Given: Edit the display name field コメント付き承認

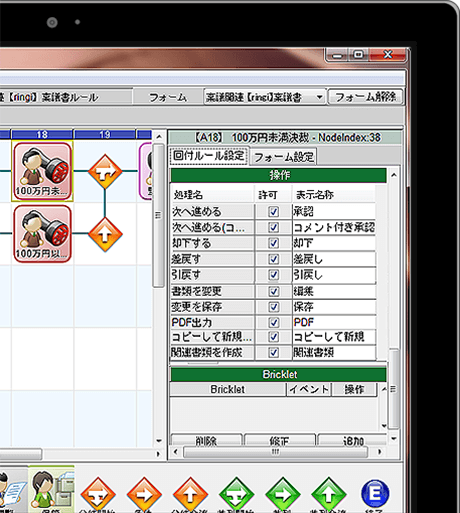Looking at the screenshot, I should coord(334,227).
